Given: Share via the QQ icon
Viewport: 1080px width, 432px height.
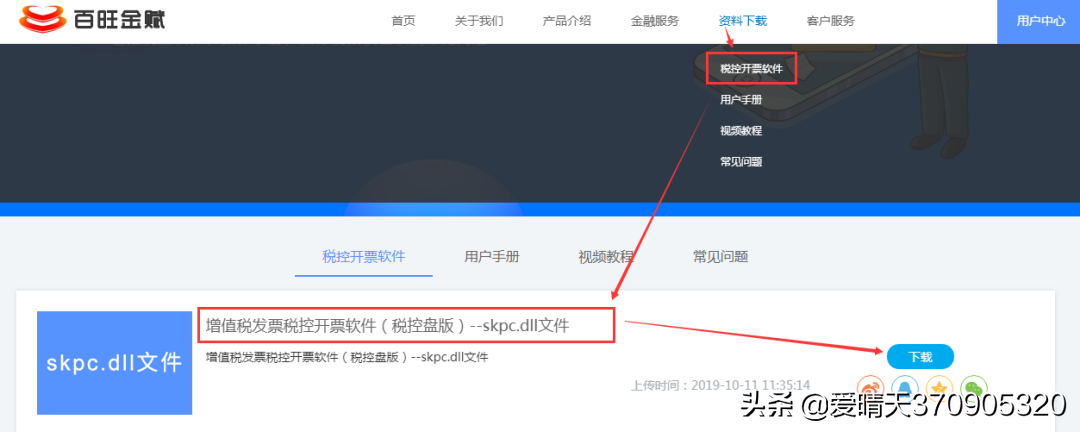Looking at the screenshot, I should point(905,387).
